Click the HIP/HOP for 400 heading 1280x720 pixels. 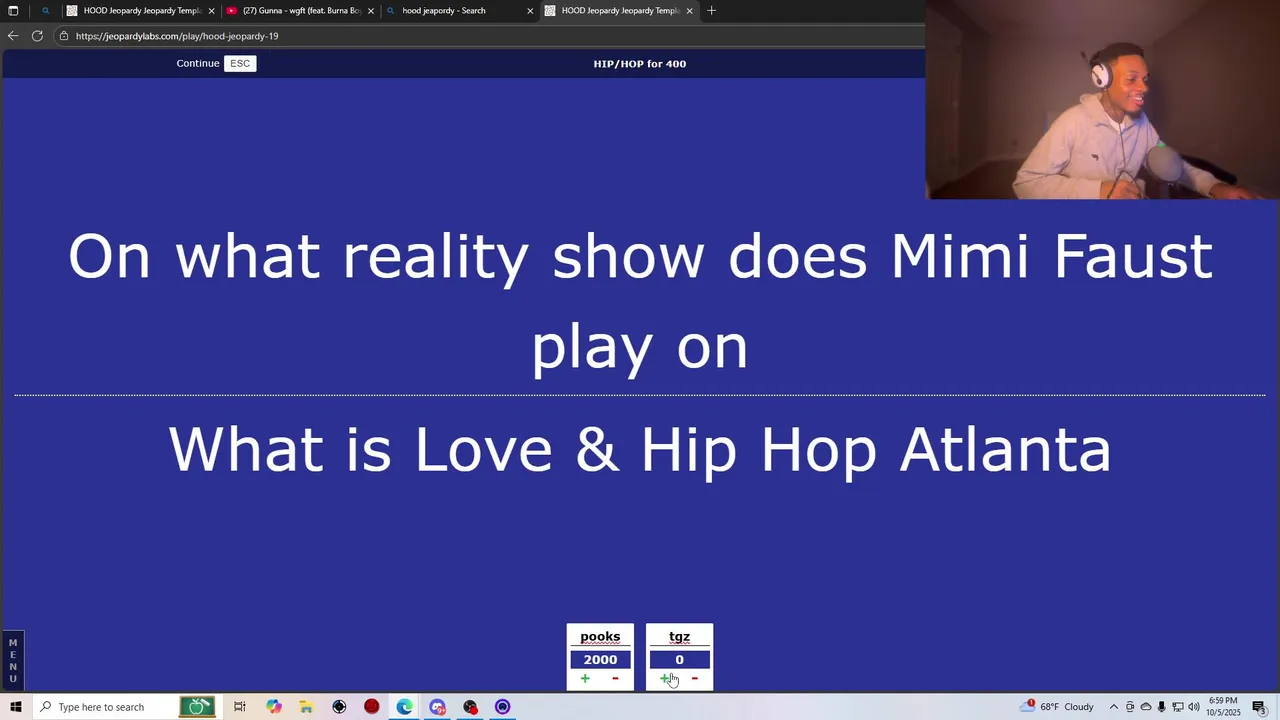(x=640, y=64)
